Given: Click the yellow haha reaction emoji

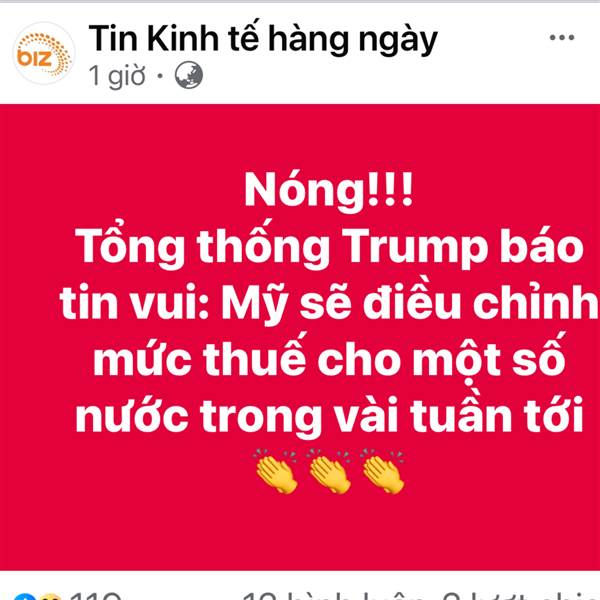Looking at the screenshot, I should (x=51, y=597).
